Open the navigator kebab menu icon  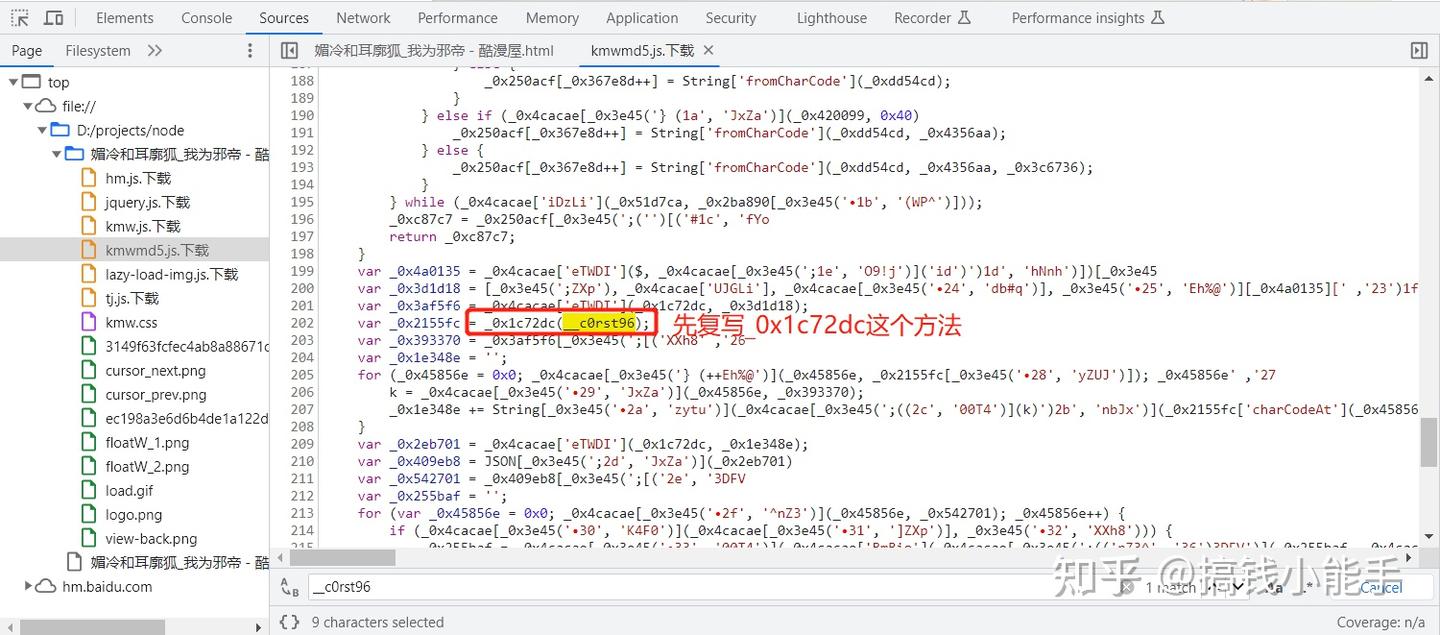[249, 50]
